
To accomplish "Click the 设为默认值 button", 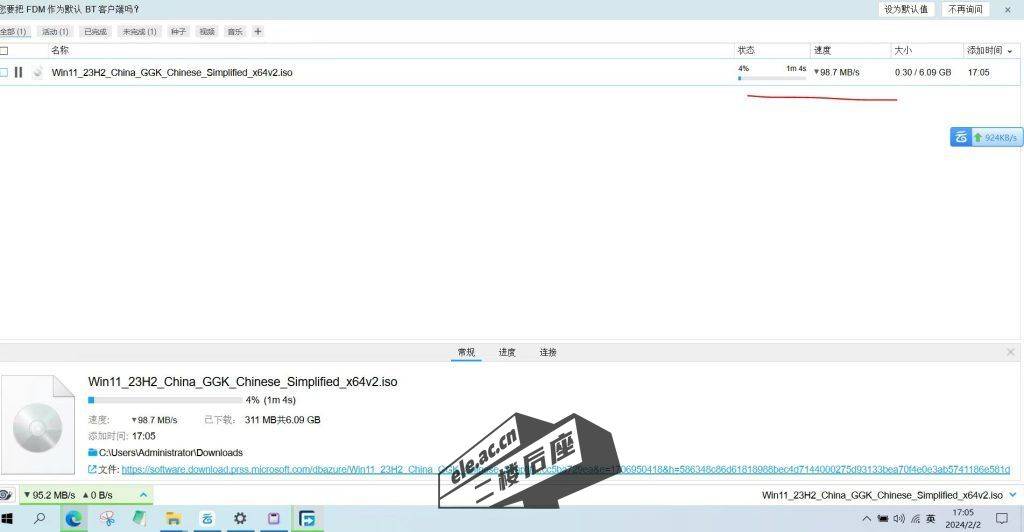I will (x=906, y=9).
